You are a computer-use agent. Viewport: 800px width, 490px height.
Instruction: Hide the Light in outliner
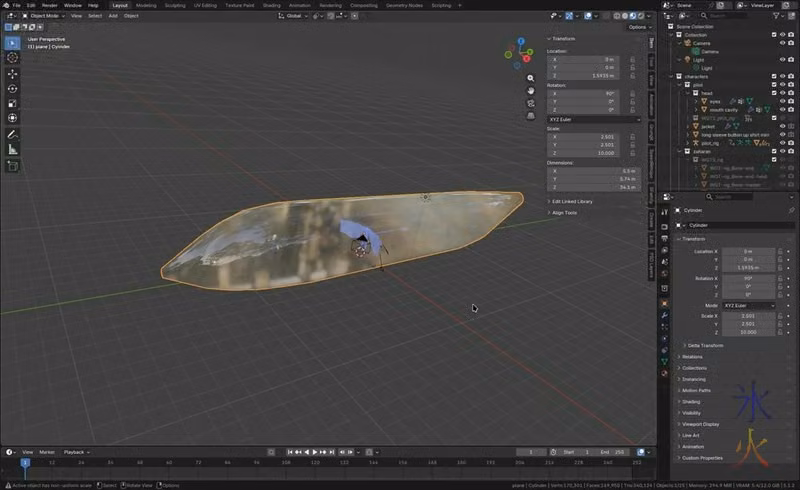pyautogui.click(x=782, y=60)
